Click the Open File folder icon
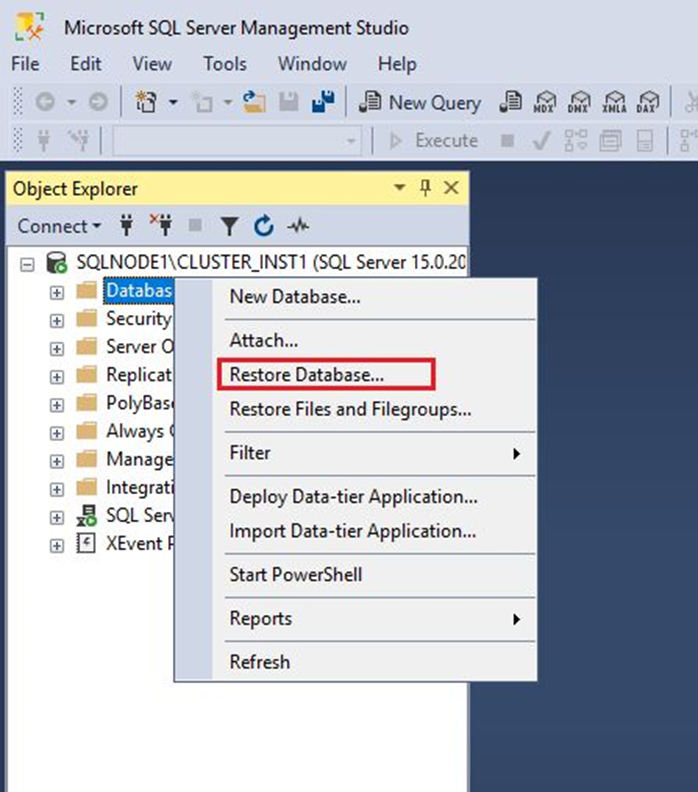The height and width of the screenshot is (792, 698). pos(254,102)
